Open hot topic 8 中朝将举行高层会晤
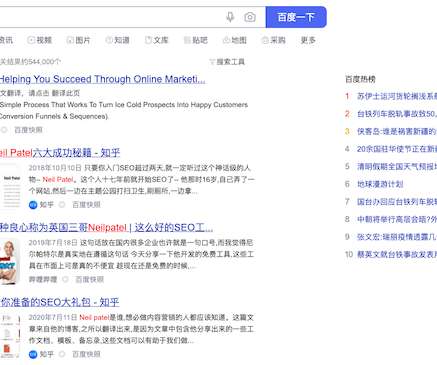This screenshot has width=437, height=365. [x=397, y=219]
